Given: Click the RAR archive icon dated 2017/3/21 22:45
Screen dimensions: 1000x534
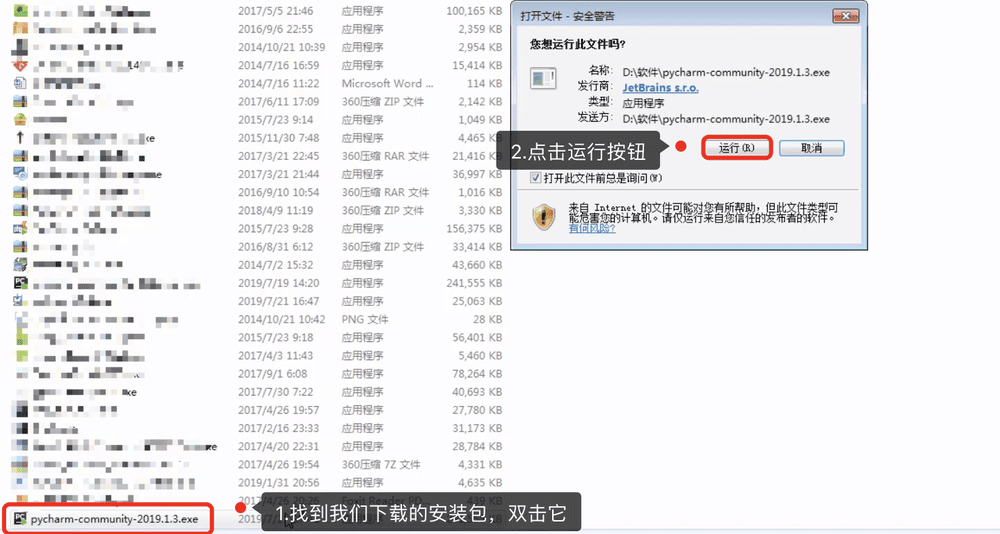Looking at the screenshot, I should click(20, 156).
